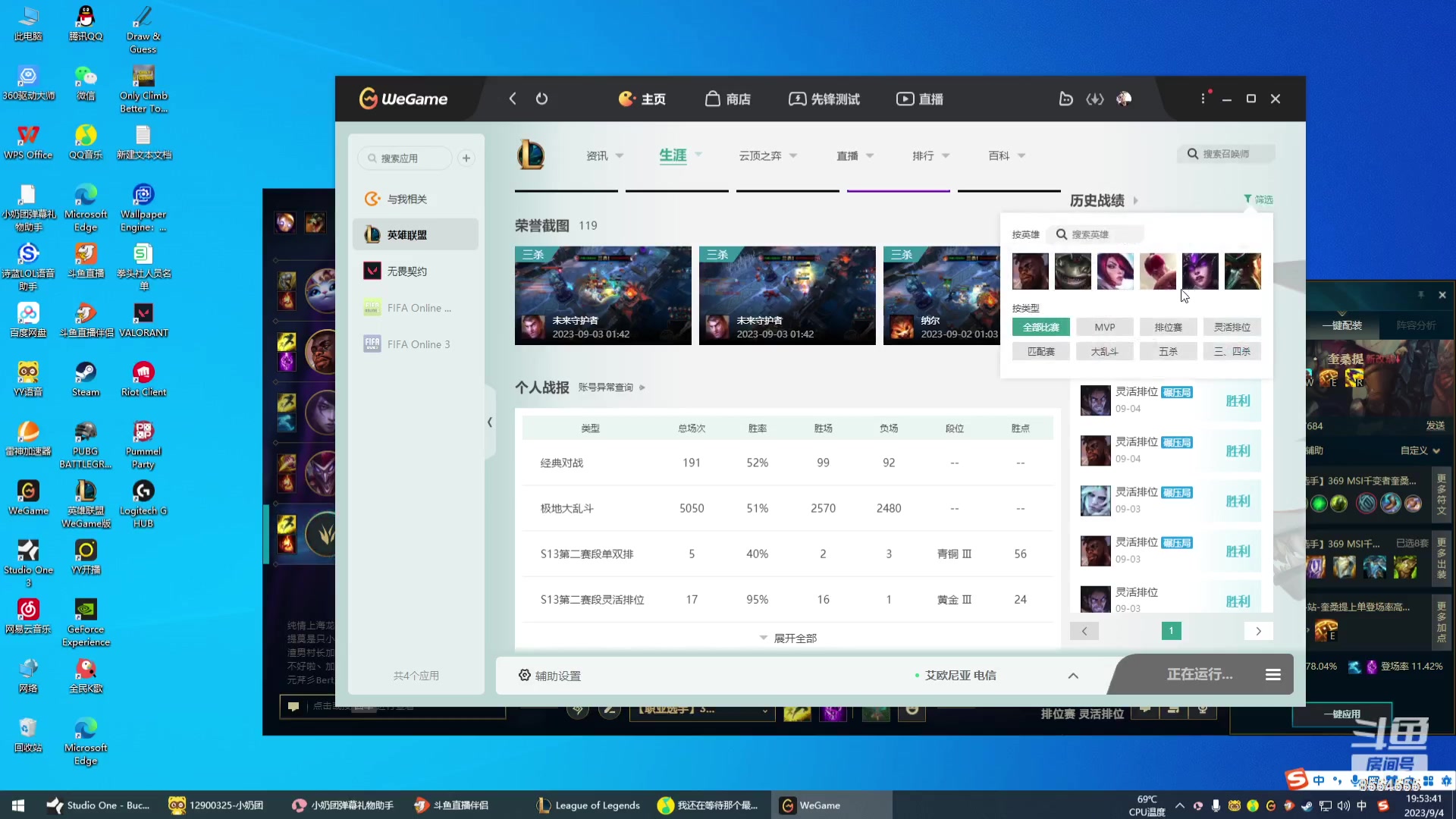1456x819 pixels.
Task: Select the first hero portrait in filter
Action: (x=1031, y=271)
